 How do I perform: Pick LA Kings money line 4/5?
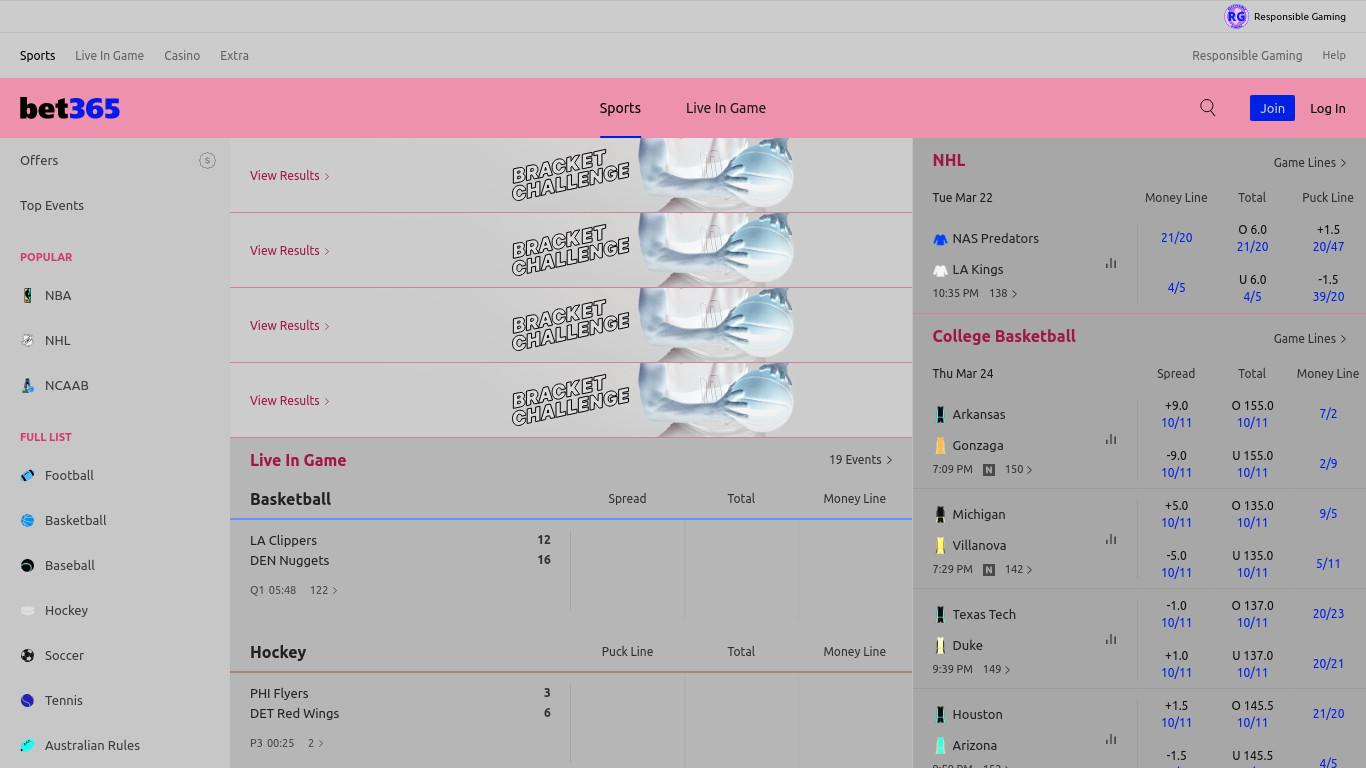tap(1176, 288)
